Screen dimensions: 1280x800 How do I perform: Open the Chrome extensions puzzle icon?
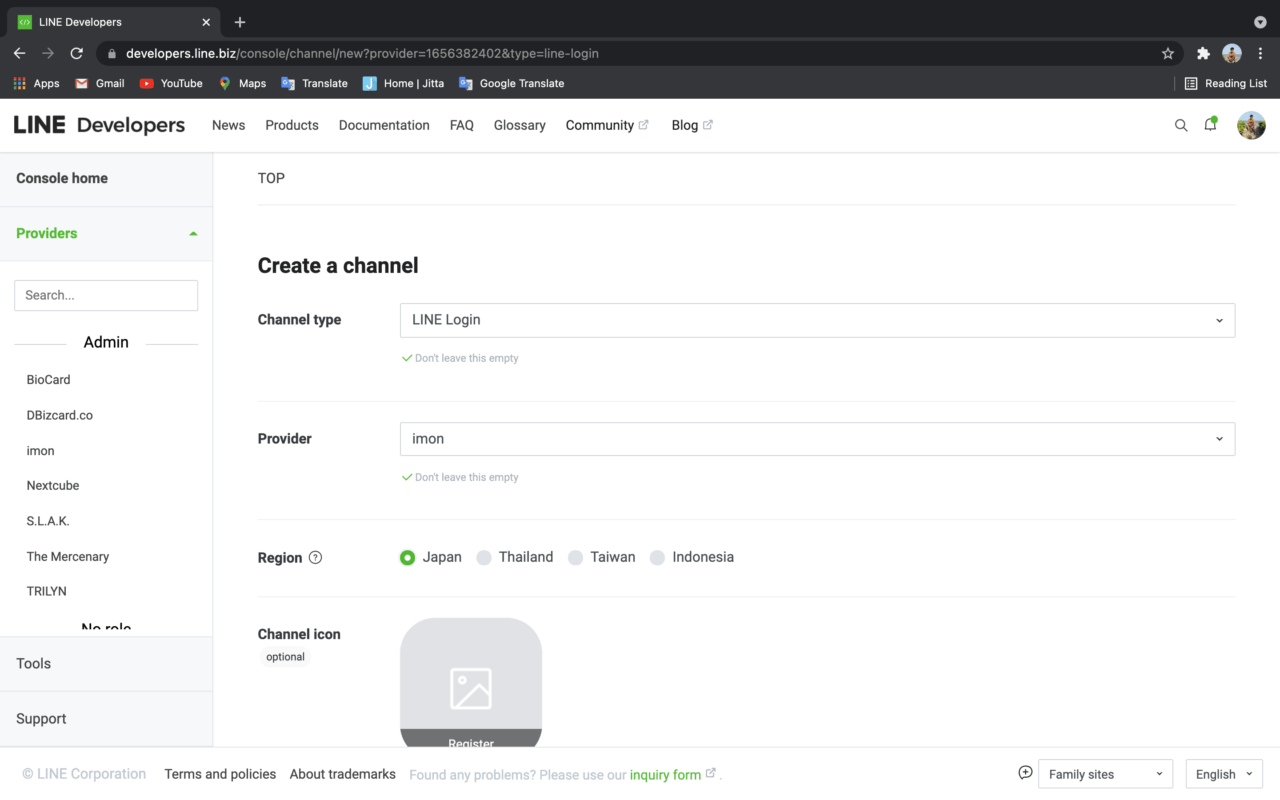(x=1203, y=53)
